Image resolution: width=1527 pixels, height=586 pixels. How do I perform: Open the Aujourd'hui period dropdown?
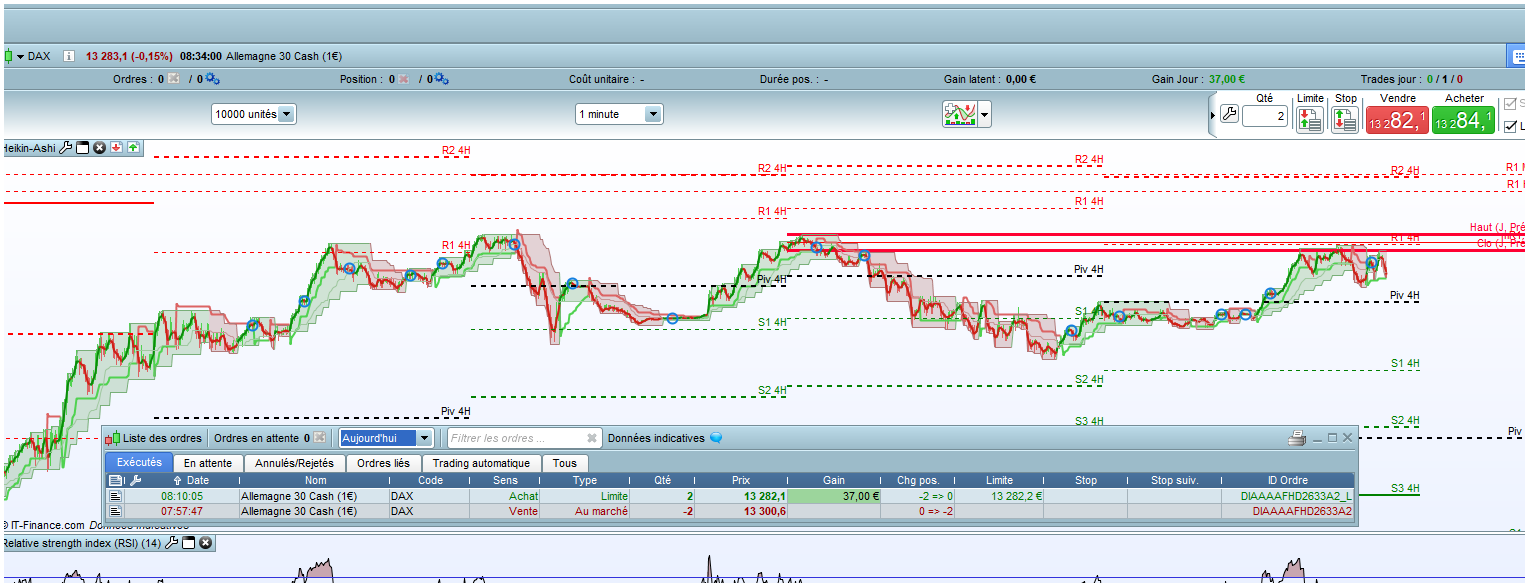tap(386, 438)
